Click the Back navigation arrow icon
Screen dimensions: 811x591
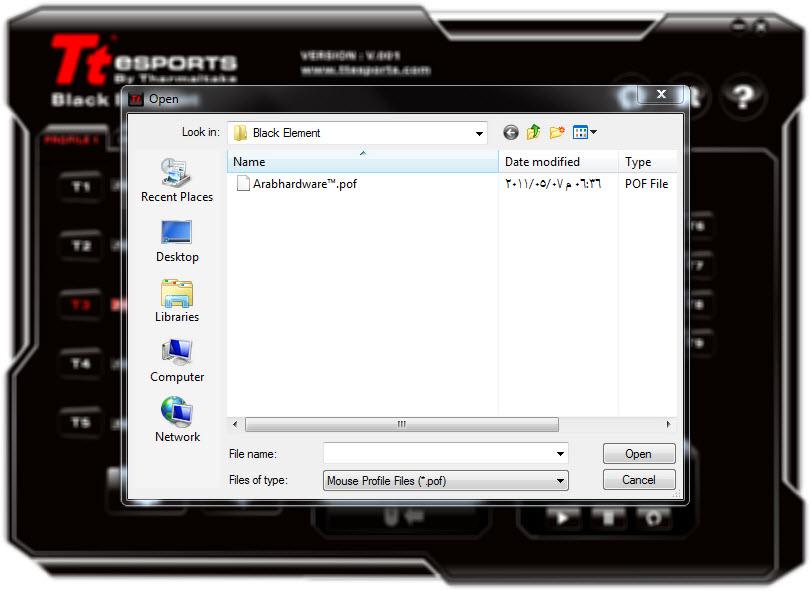510,133
